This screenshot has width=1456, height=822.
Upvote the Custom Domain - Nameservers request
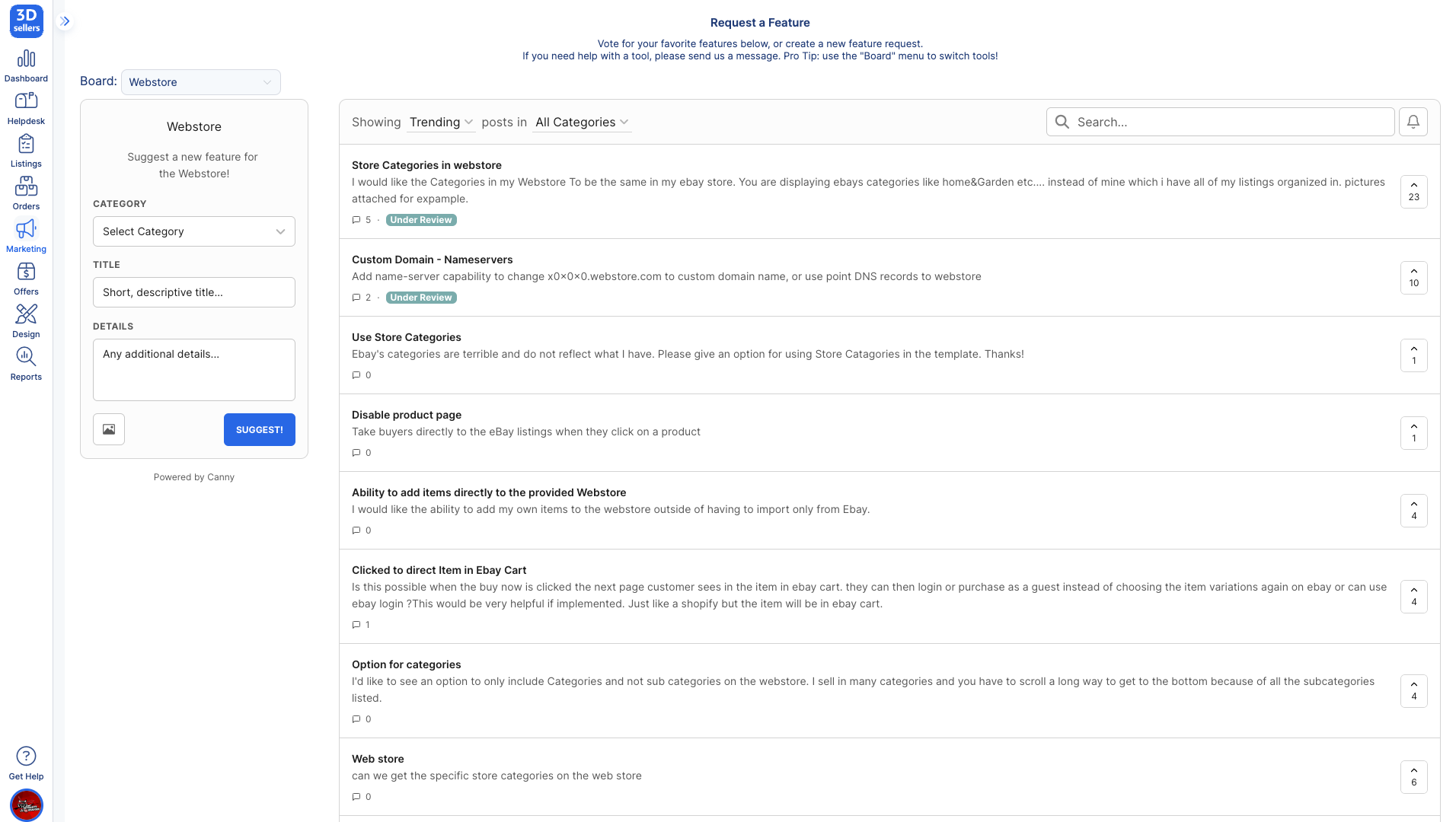[1414, 277]
